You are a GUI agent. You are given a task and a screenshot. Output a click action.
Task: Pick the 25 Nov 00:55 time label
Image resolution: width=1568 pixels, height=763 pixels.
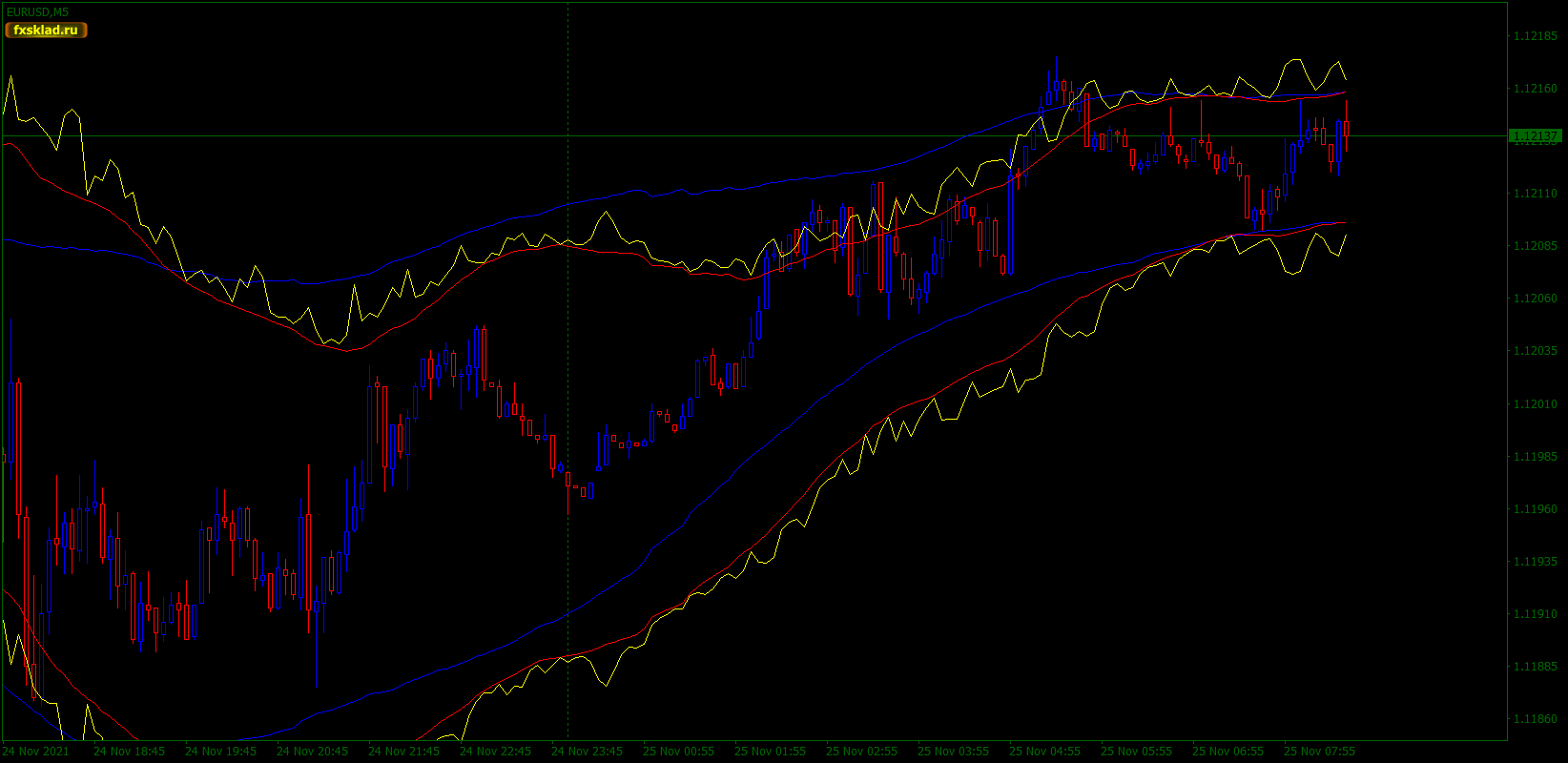click(678, 752)
